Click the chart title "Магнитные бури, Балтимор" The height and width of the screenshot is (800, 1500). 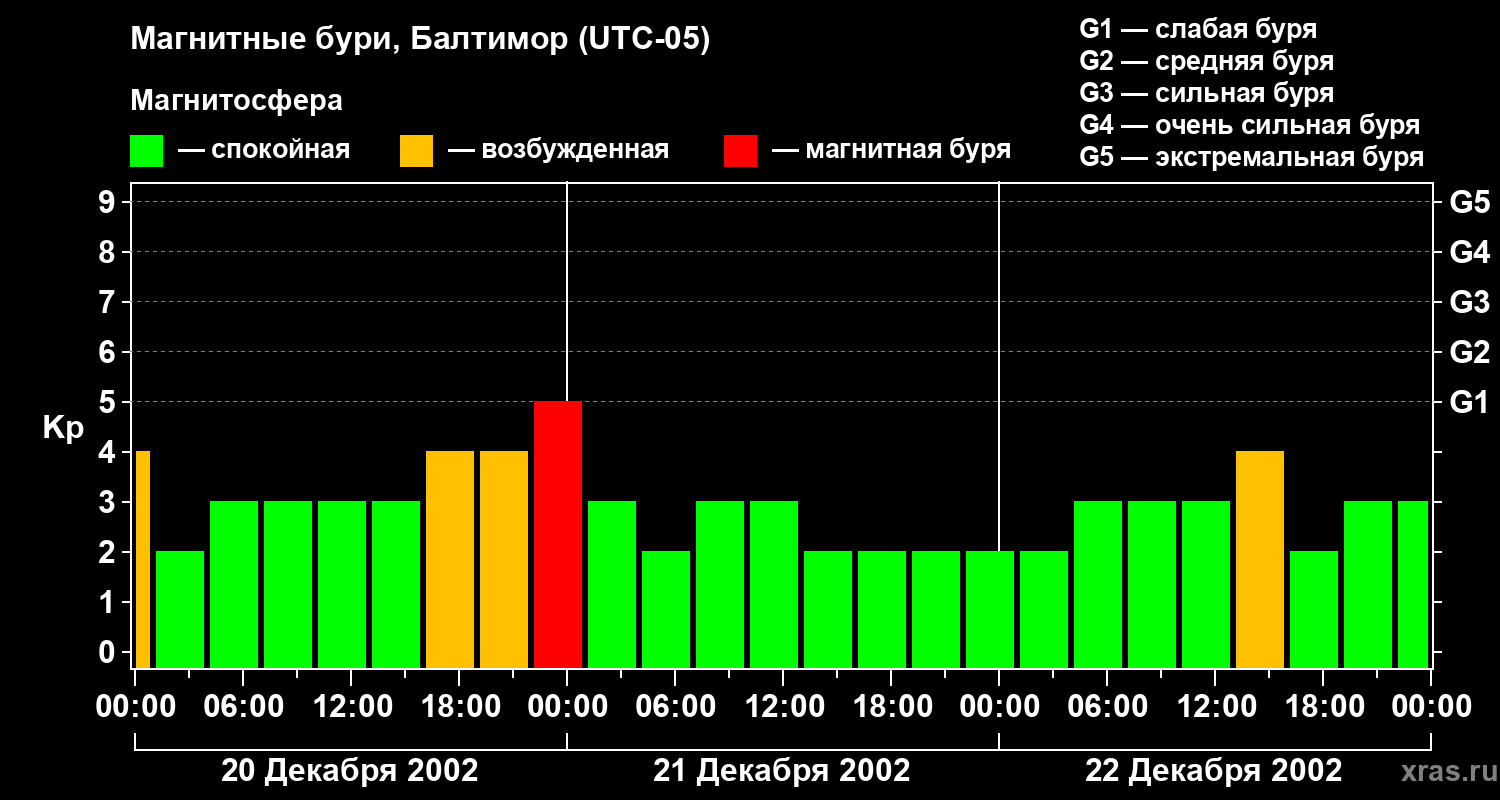[x=420, y=40]
